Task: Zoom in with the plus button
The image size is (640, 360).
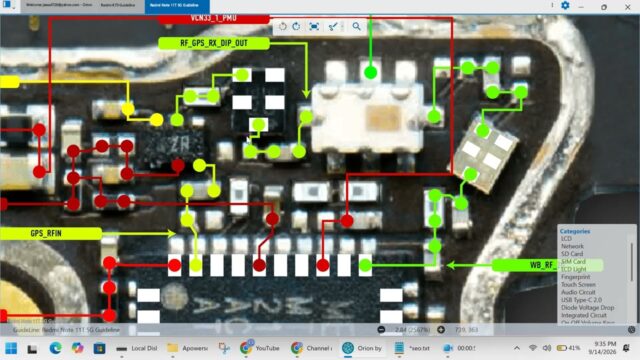Action: click(441, 329)
